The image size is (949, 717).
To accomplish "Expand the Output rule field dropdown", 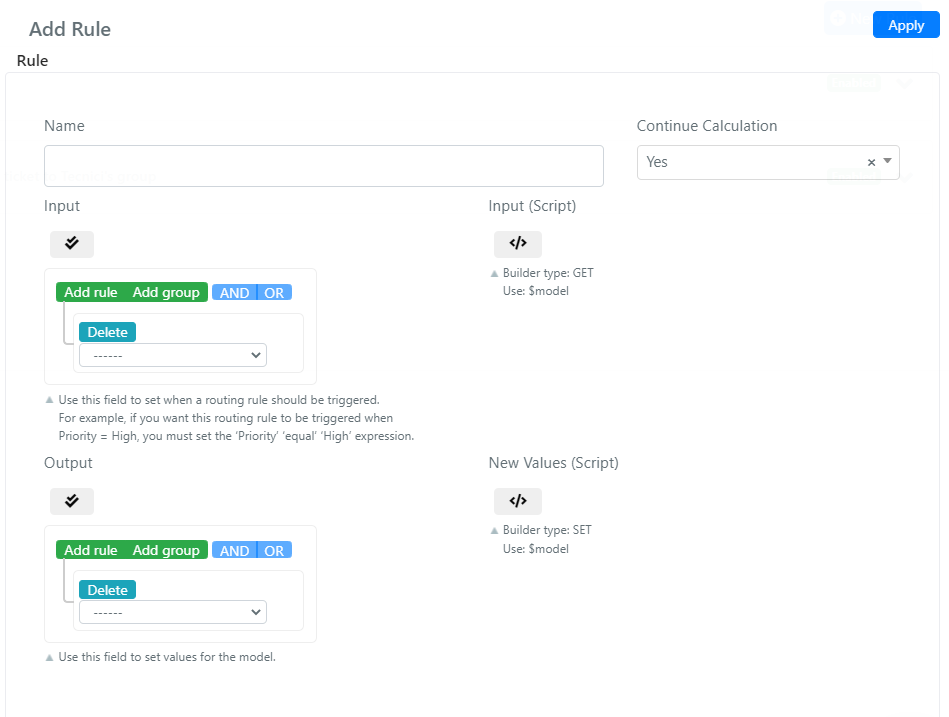I will click(173, 612).
